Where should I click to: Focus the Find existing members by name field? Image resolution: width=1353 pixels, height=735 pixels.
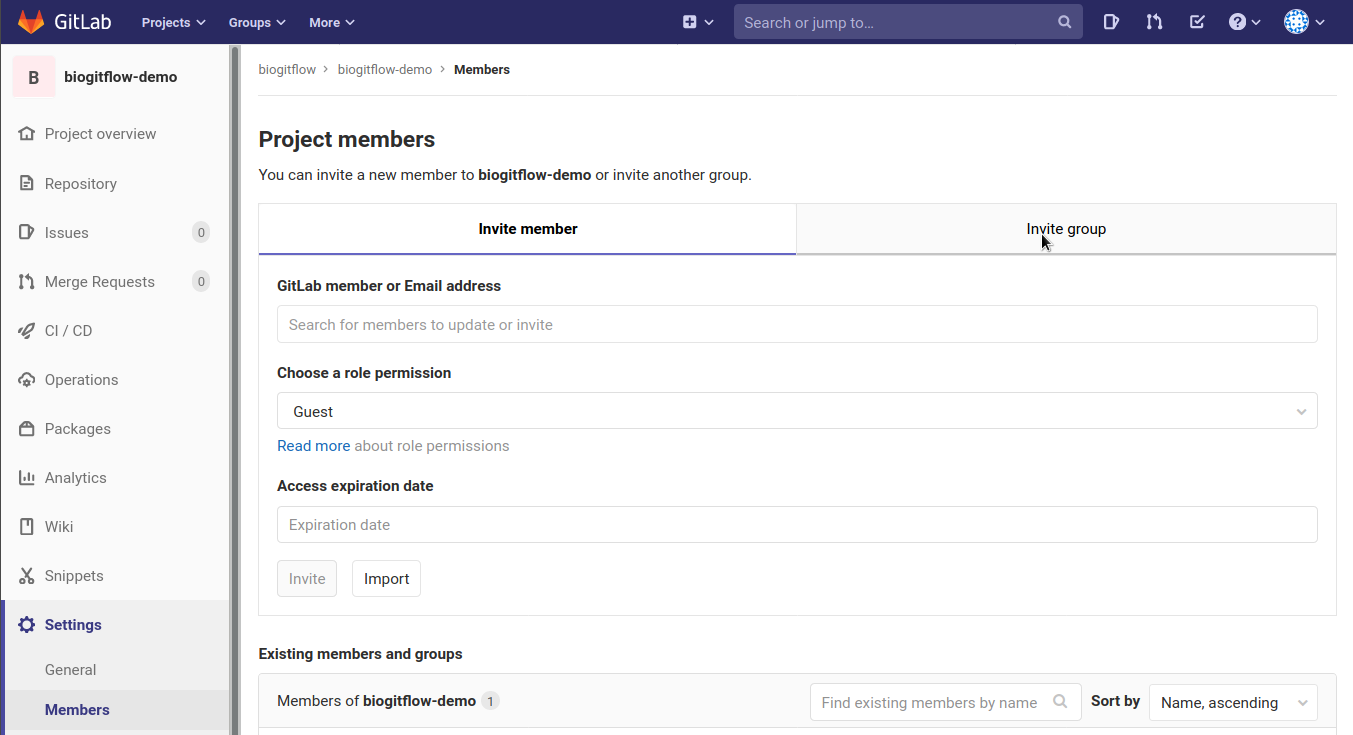[x=945, y=702]
